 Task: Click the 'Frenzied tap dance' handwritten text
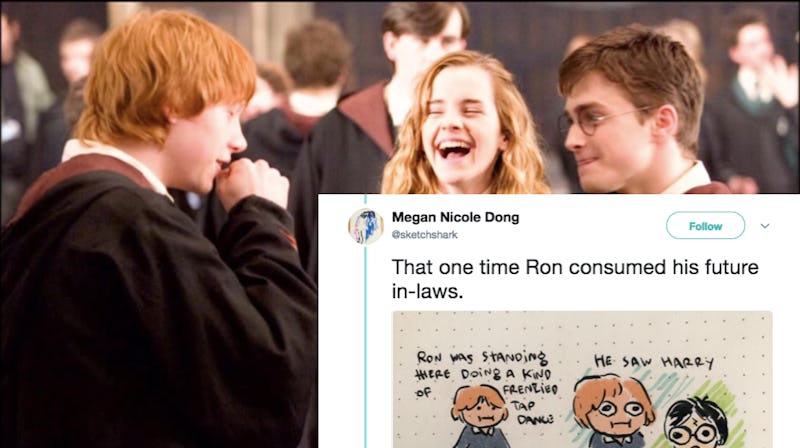[x=530, y=405]
